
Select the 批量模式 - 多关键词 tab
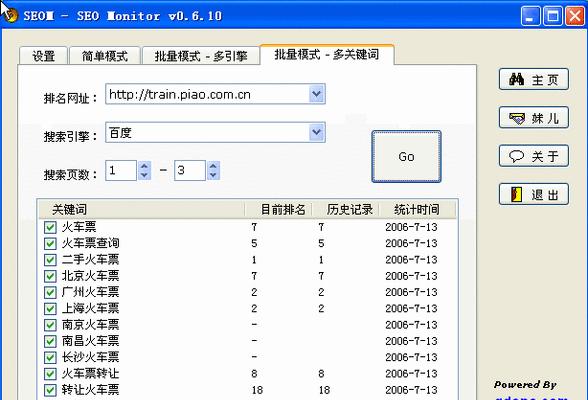pos(327,55)
